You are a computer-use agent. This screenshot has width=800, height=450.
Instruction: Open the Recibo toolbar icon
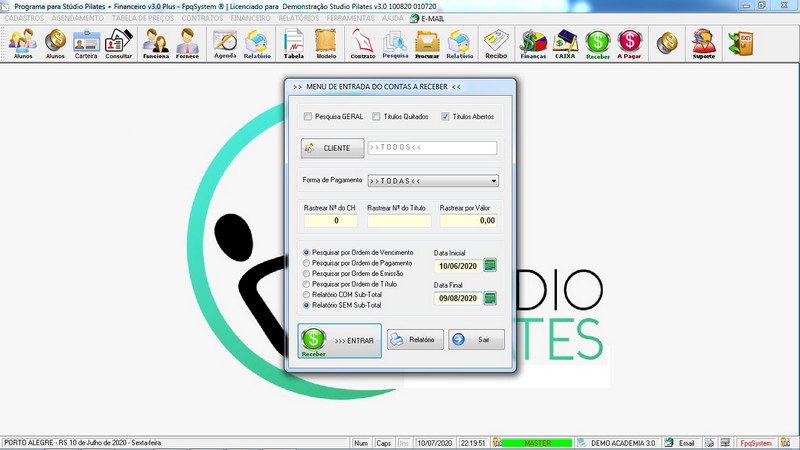click(496, 44)
